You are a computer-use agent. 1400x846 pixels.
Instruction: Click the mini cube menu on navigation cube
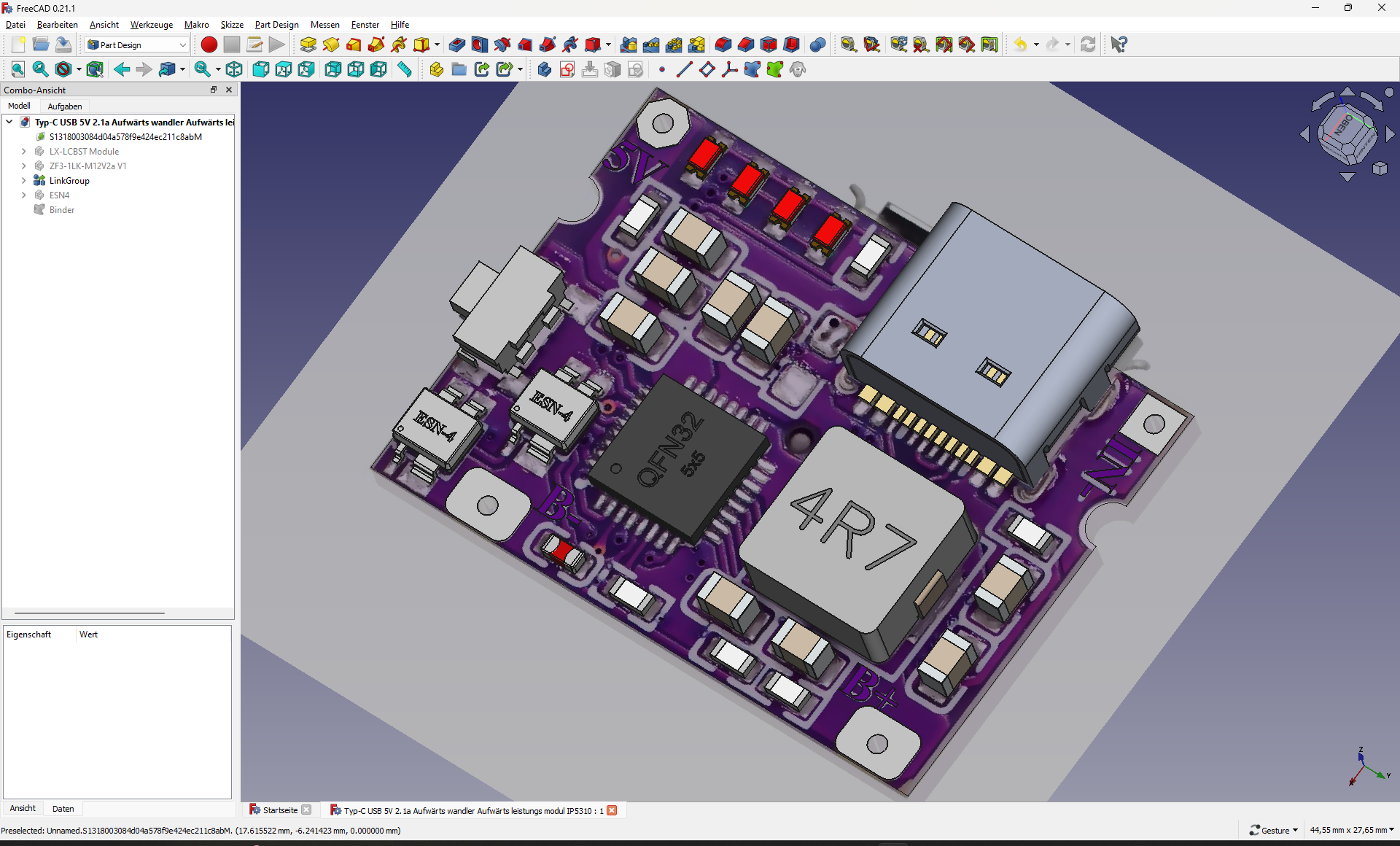(1380, 168)
